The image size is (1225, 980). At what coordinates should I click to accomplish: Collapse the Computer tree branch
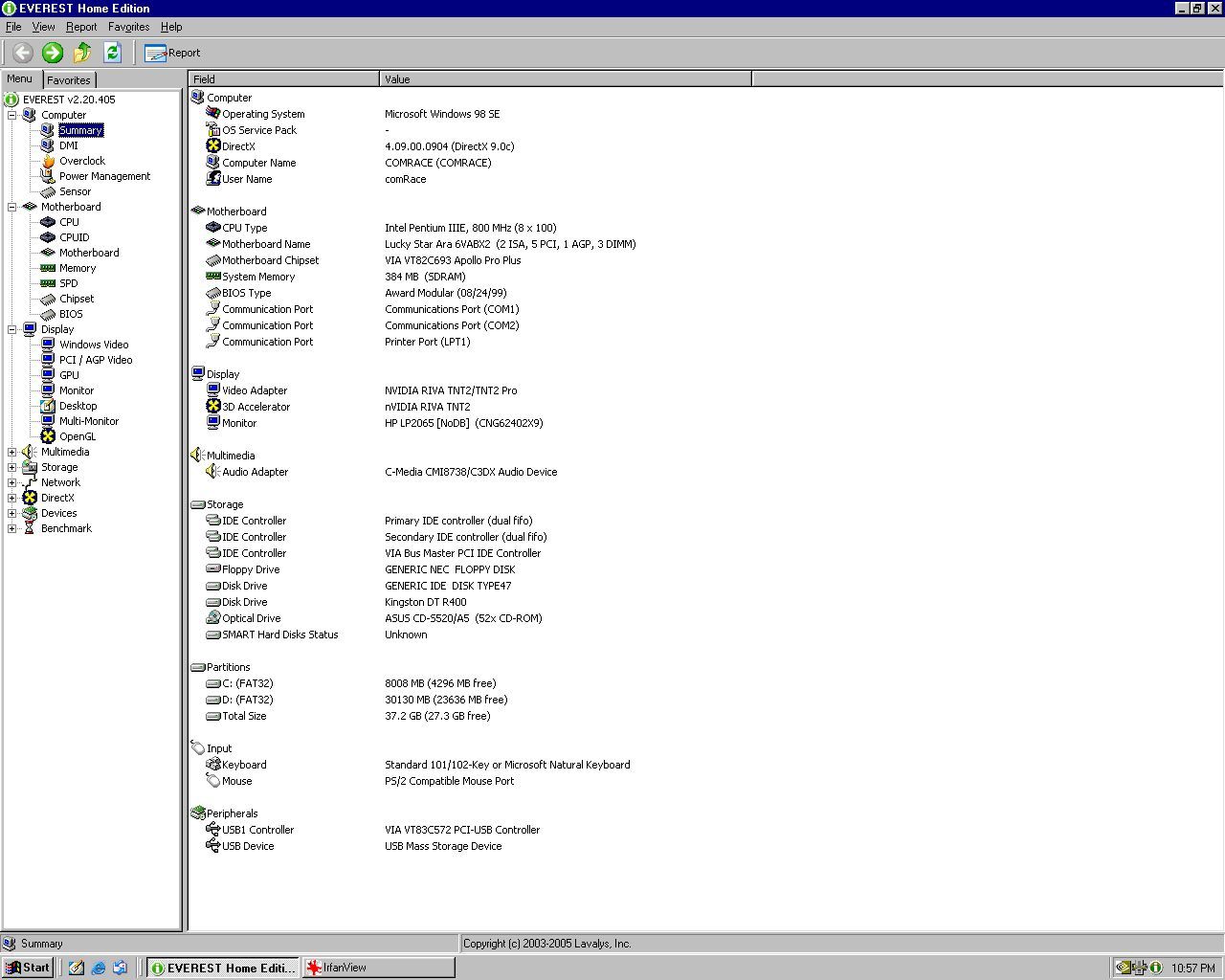point(12,115)
